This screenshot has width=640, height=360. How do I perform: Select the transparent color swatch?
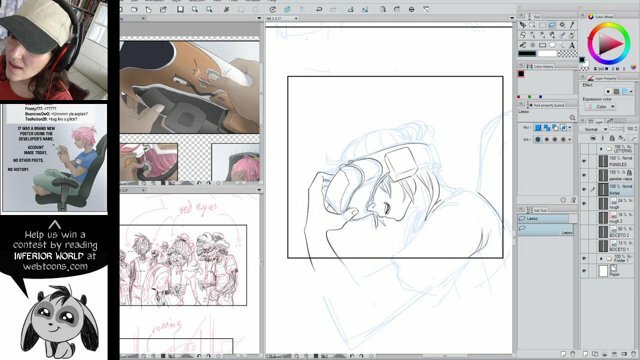pos(567,53)
